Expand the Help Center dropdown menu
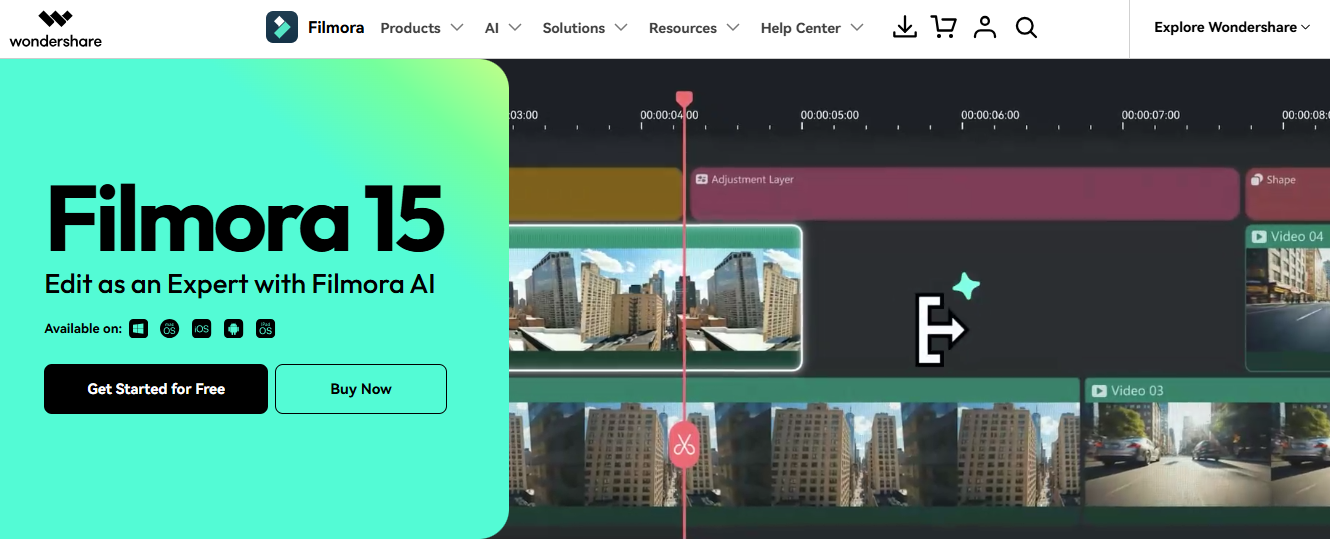 (x=812, y=28)
